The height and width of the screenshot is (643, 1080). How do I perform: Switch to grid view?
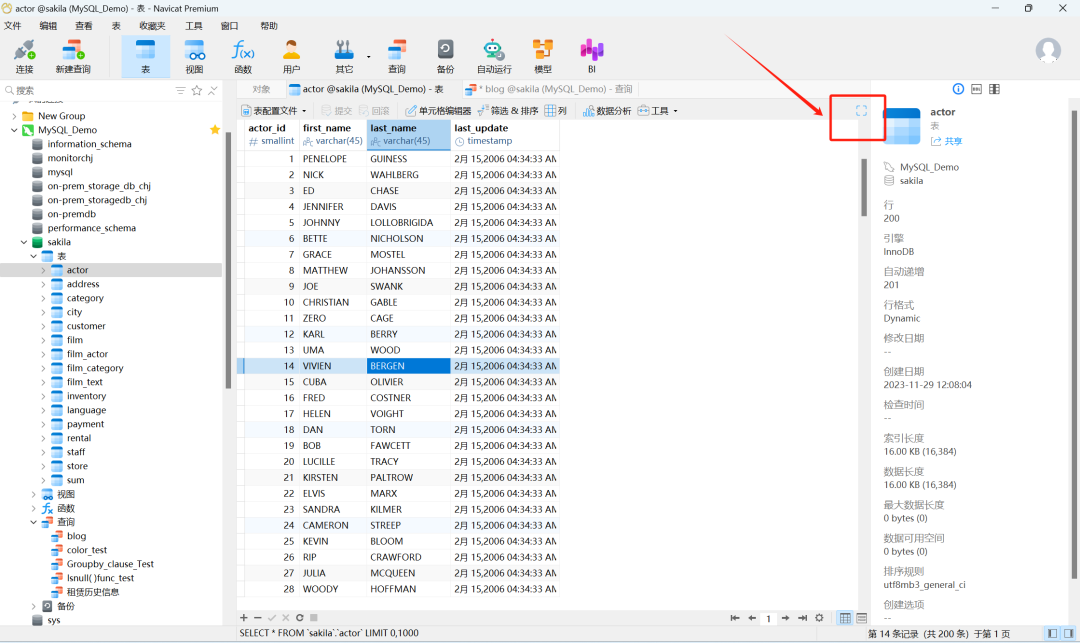click(845, 618)
